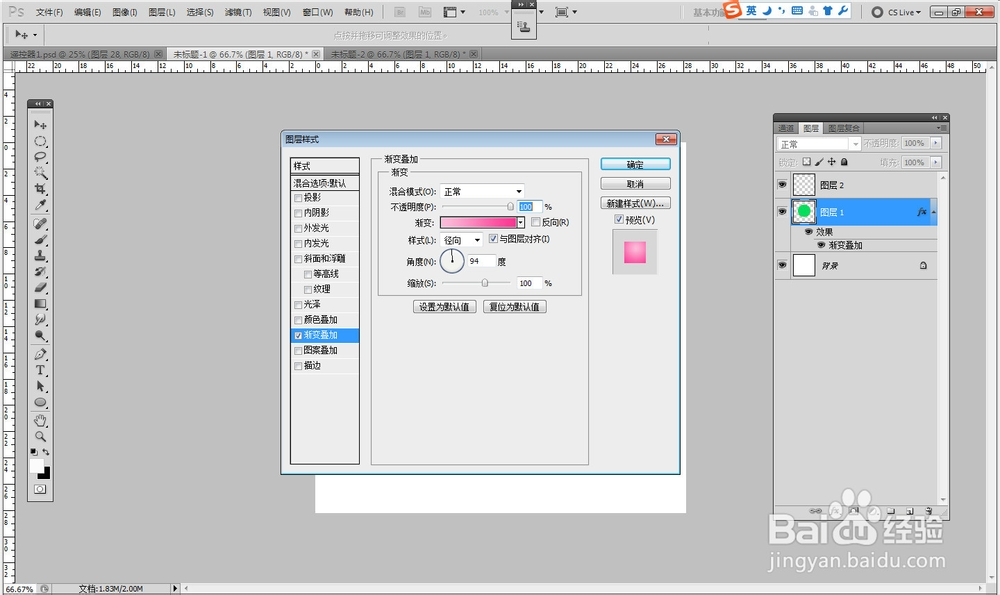Click the 新建样式(W)... button
The height and width of the screenshot is (595, 1000).
click(x=635, y=203)
